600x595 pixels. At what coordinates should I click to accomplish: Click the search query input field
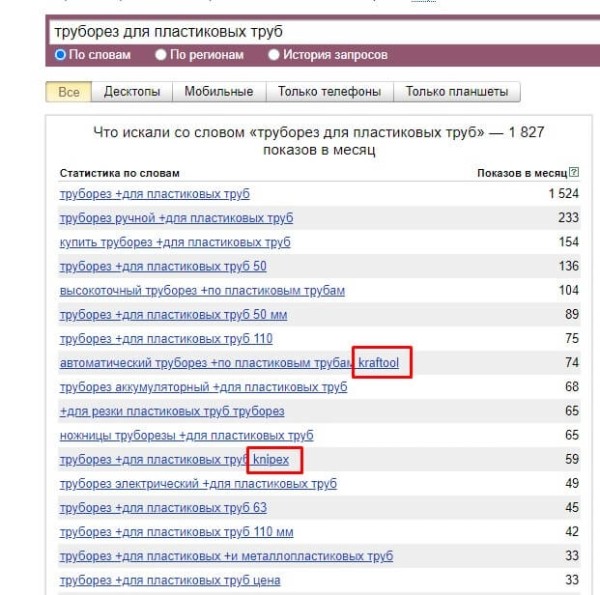(x=300, y=31)
